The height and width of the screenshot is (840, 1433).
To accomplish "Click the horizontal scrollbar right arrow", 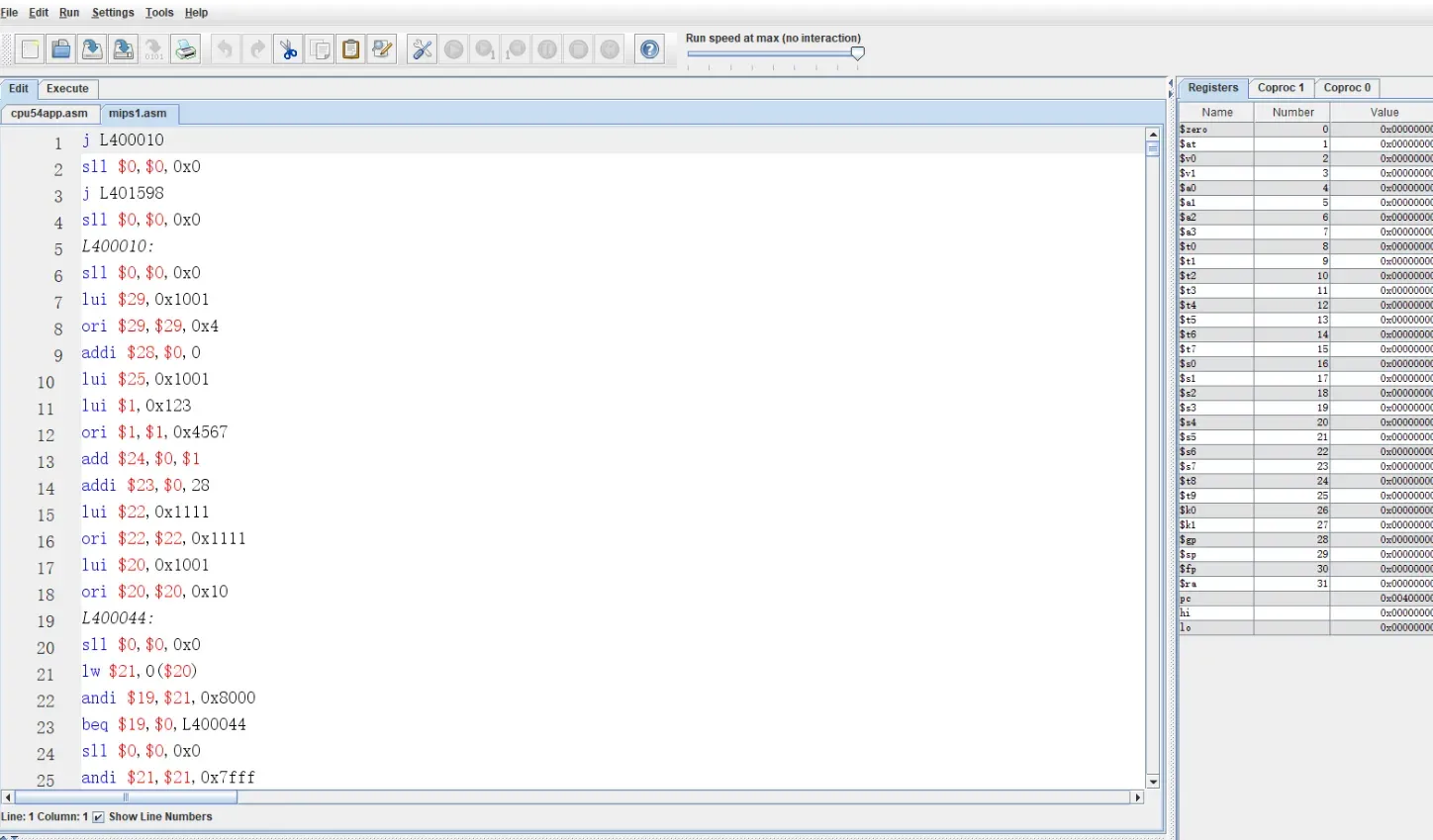I will (1138, 797).
